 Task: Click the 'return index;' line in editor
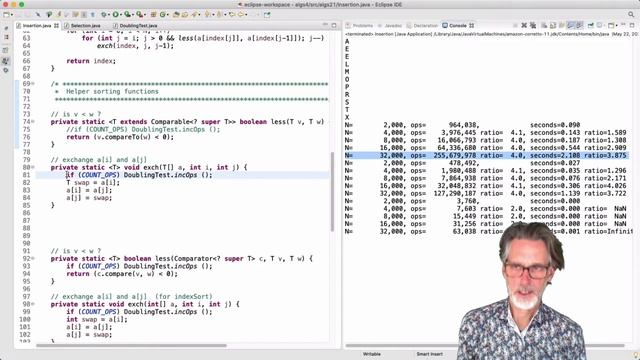click(x=91, y=61)
